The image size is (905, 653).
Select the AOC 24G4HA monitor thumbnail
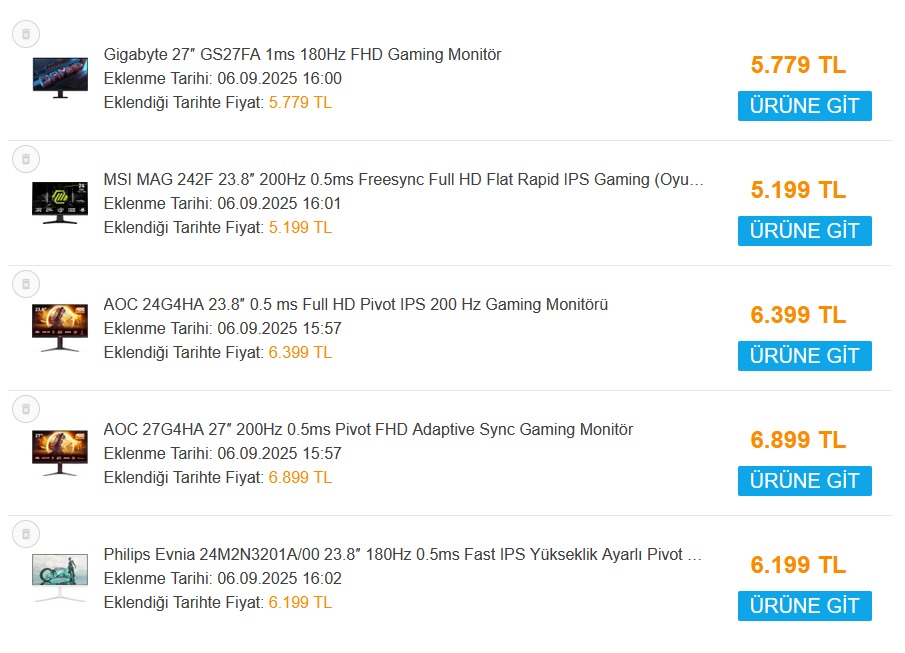point(60,327)
